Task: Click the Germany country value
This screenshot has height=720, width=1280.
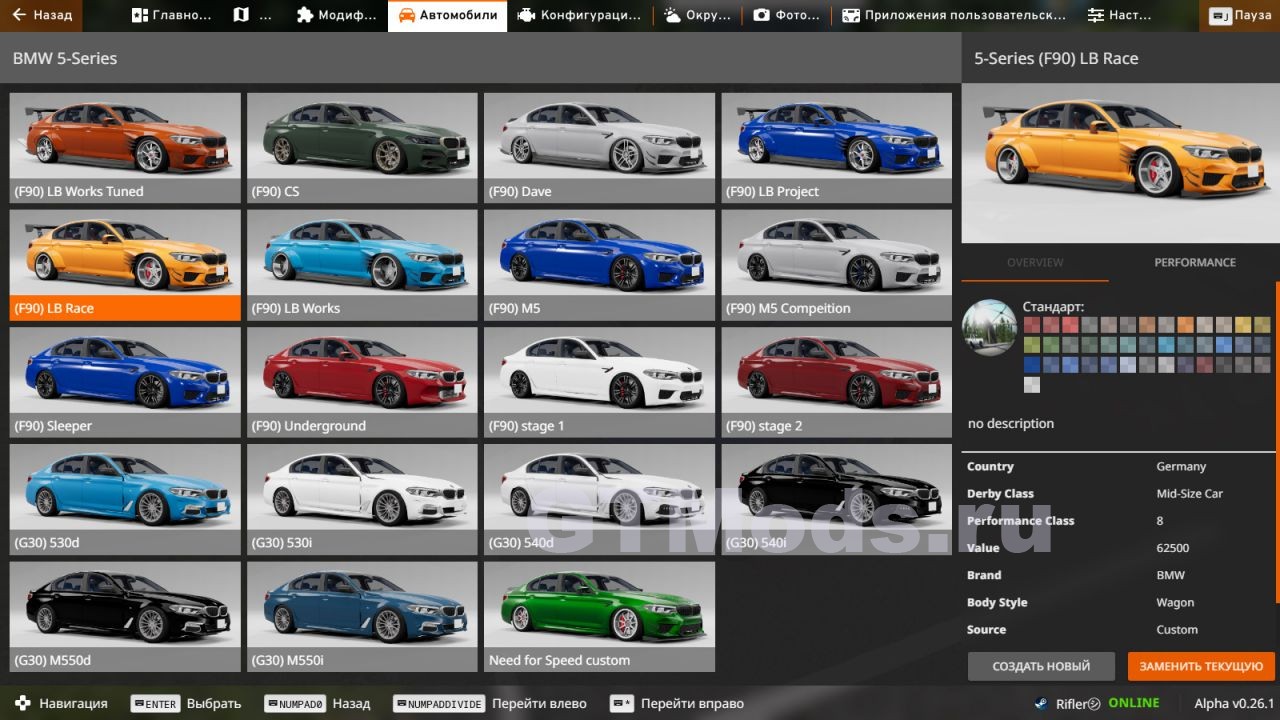Action: point(1181,467)
